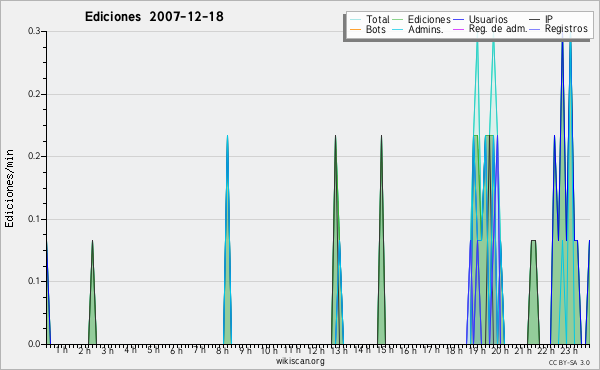The image size is (600, 370).
Task: Click the 14 h axis label
Action: (x=362, y=349)
